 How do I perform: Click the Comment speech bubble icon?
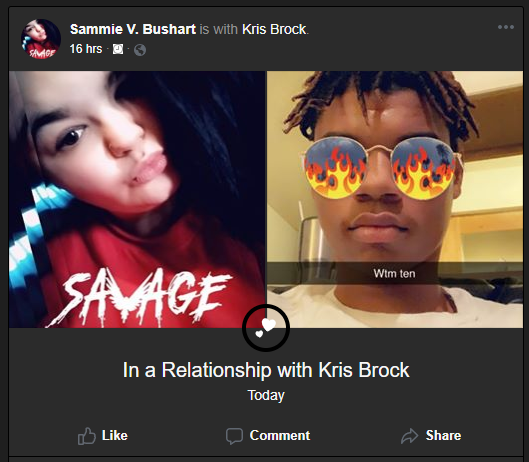click(234, 436)
